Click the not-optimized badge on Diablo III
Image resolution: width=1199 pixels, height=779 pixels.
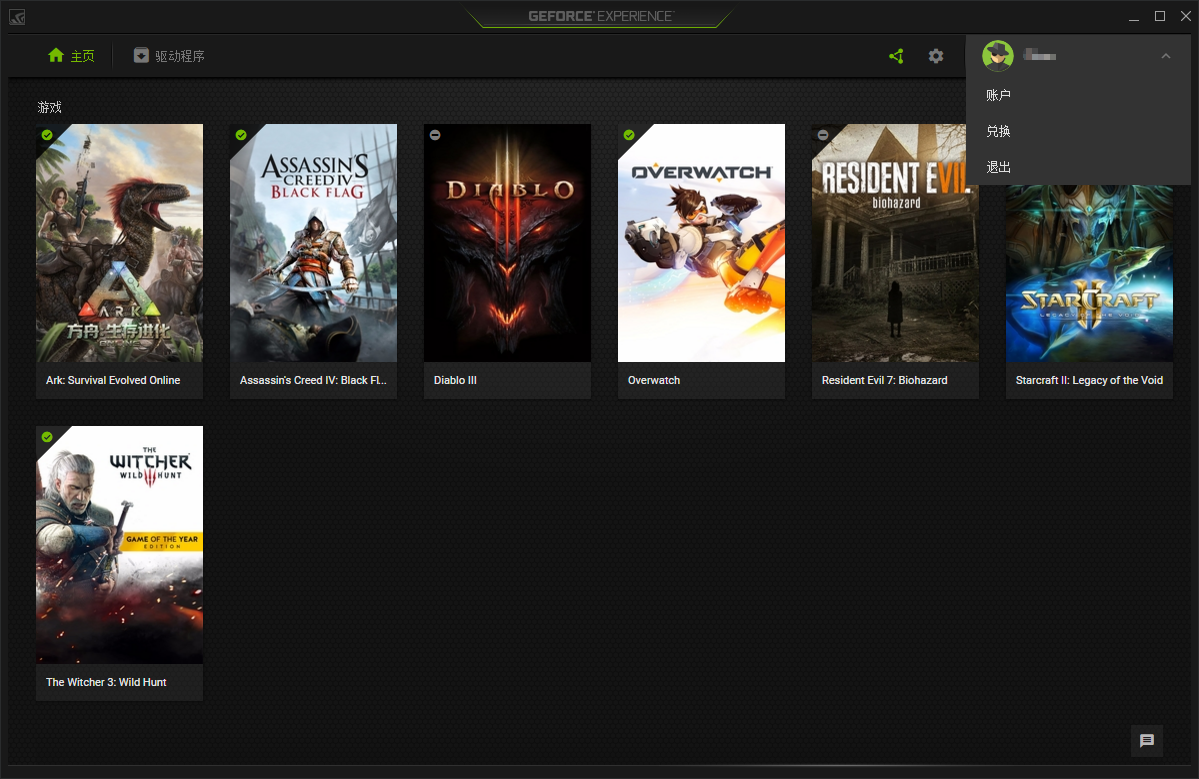(x=435, y=135)
